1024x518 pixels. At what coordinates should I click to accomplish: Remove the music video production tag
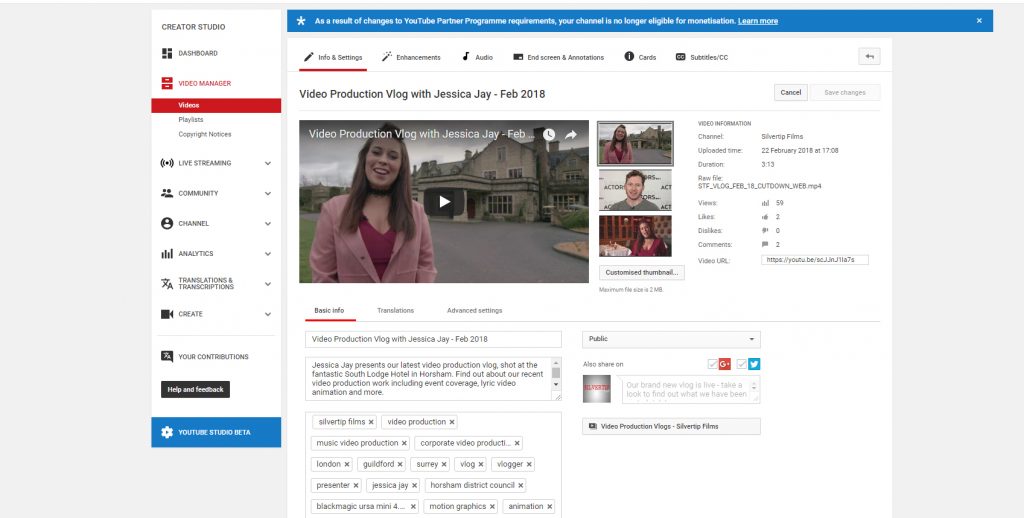tap(404, 444)
